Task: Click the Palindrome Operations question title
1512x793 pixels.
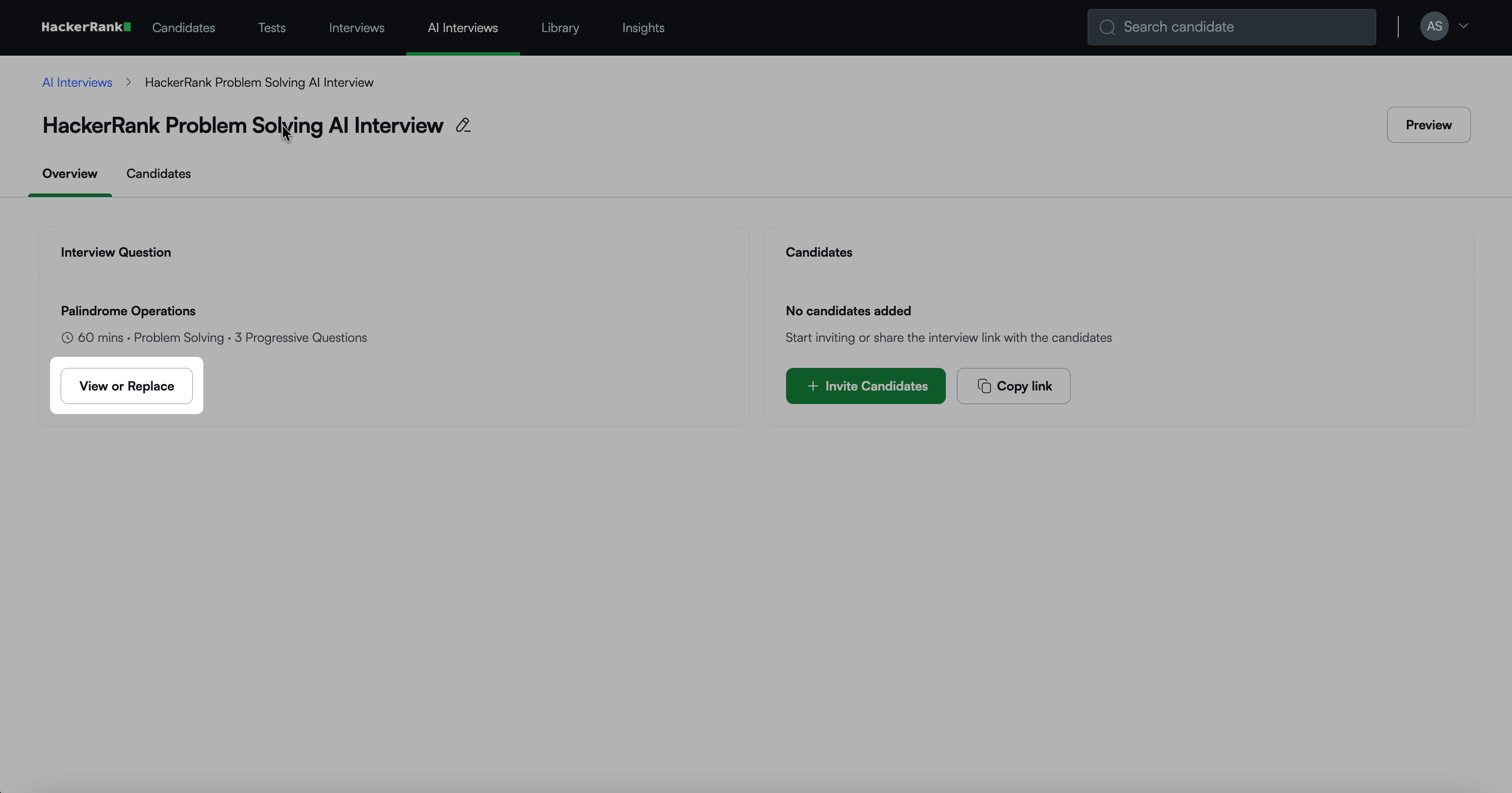Action: 128,311
